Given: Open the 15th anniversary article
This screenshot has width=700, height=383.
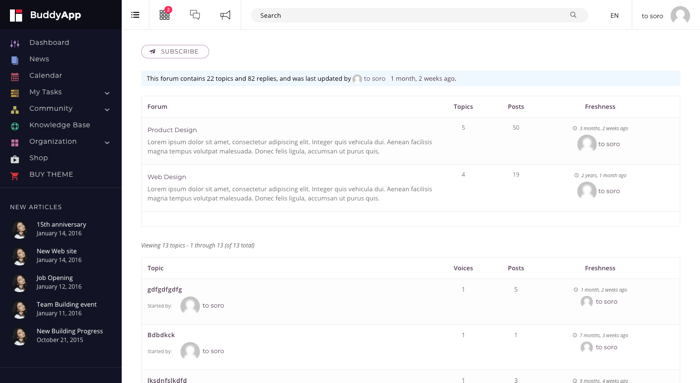Looking at the screenshot, I should point(61,225).
